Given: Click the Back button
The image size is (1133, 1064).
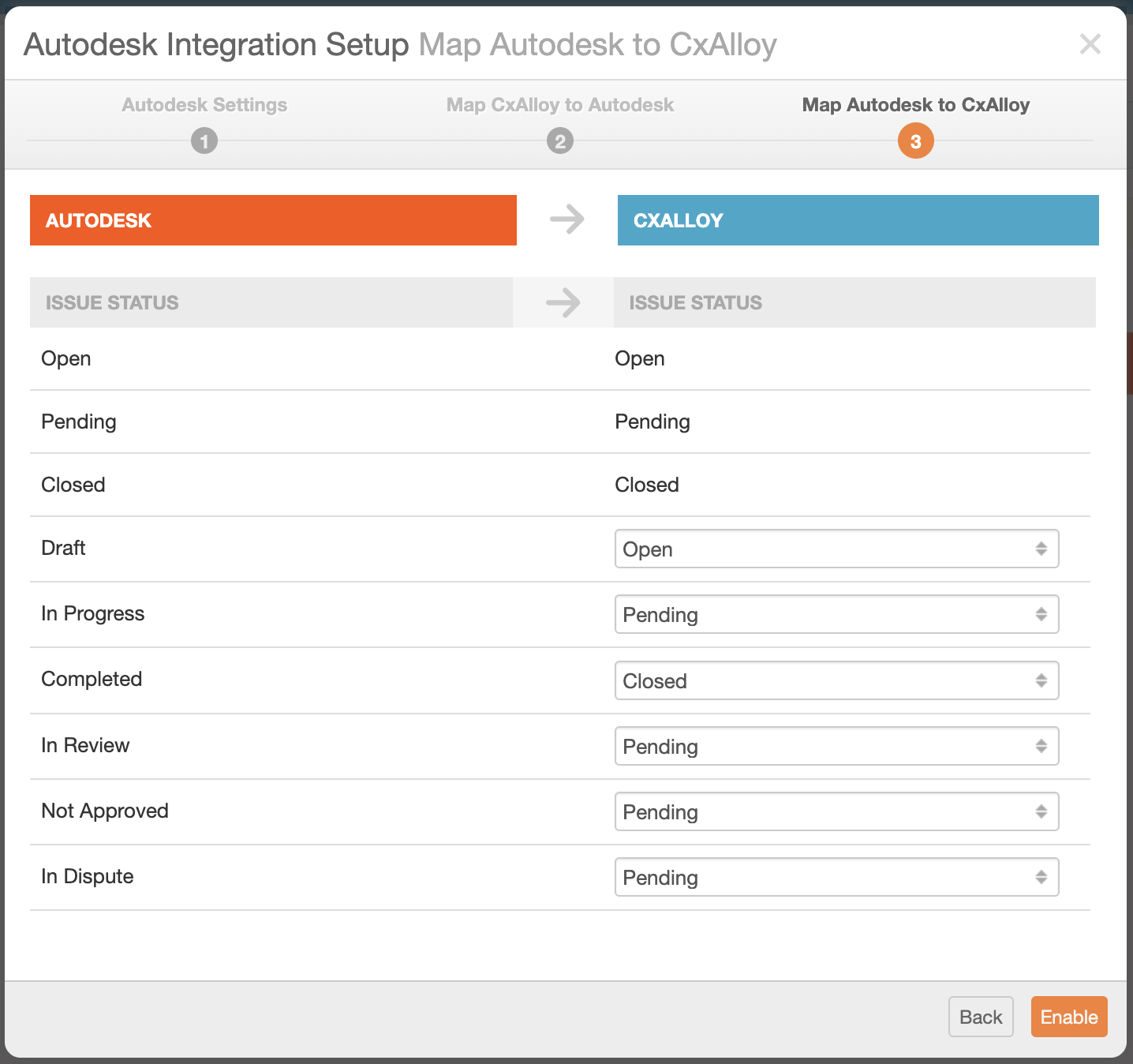Looking at the screenshot, I should pyautogui.click(x=981, y=1017).
